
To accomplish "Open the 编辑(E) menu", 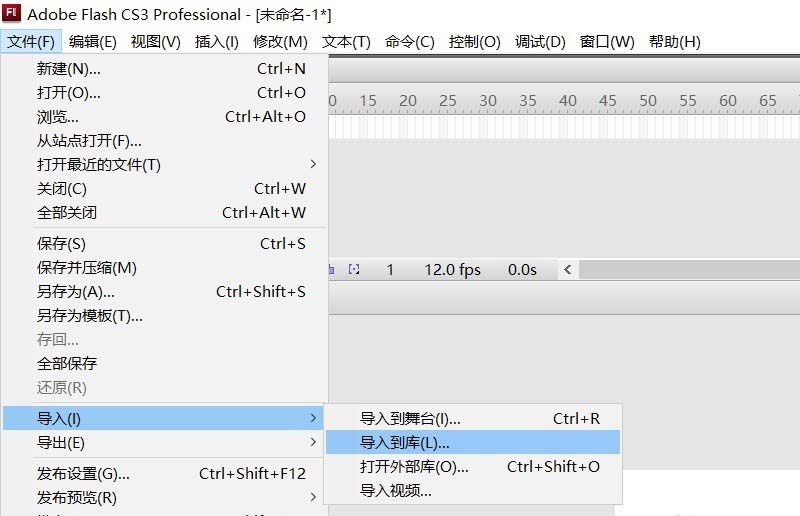I will point(93,41).
